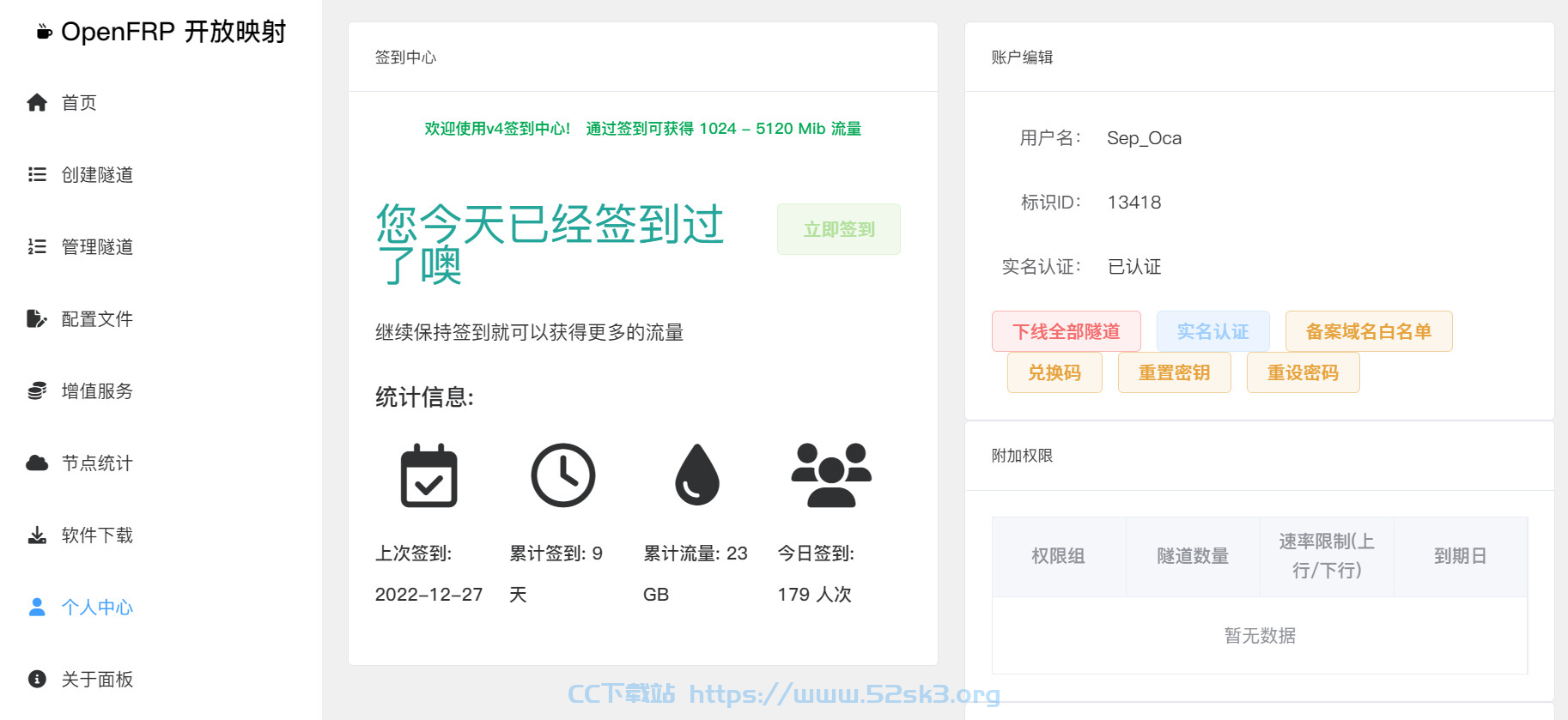Click the clock icon above 累计签到
The width and height of the screenshot is (1568, 720).
(563, 475)
